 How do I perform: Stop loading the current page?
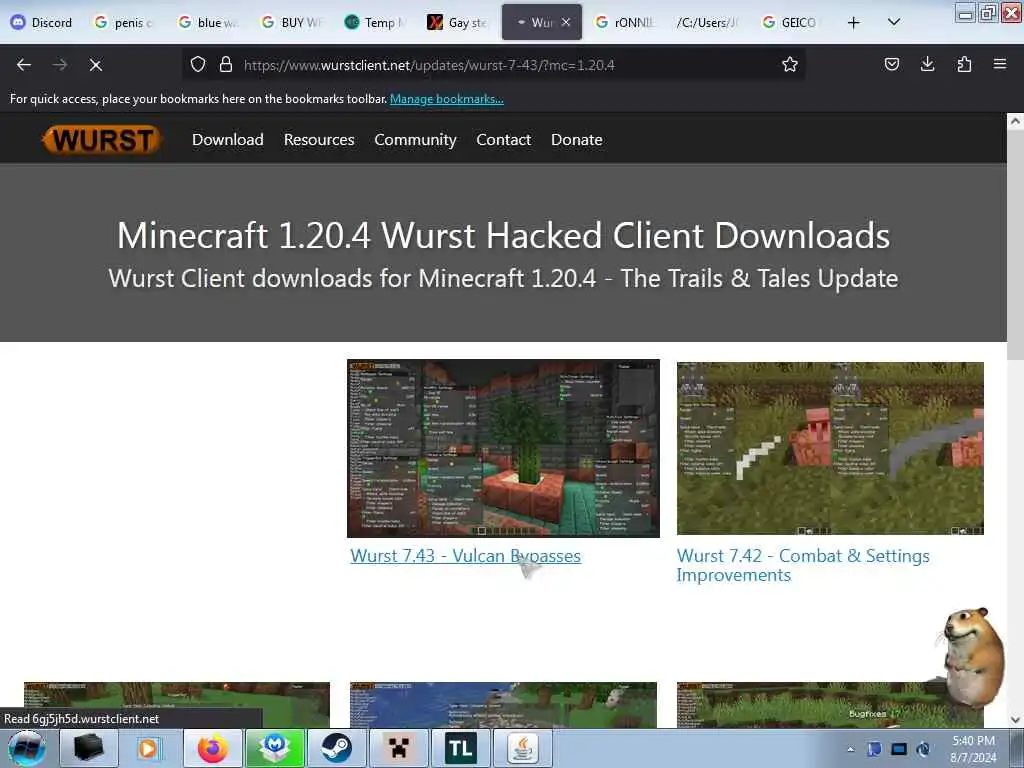pyautogui.click(x=95, y=65)
